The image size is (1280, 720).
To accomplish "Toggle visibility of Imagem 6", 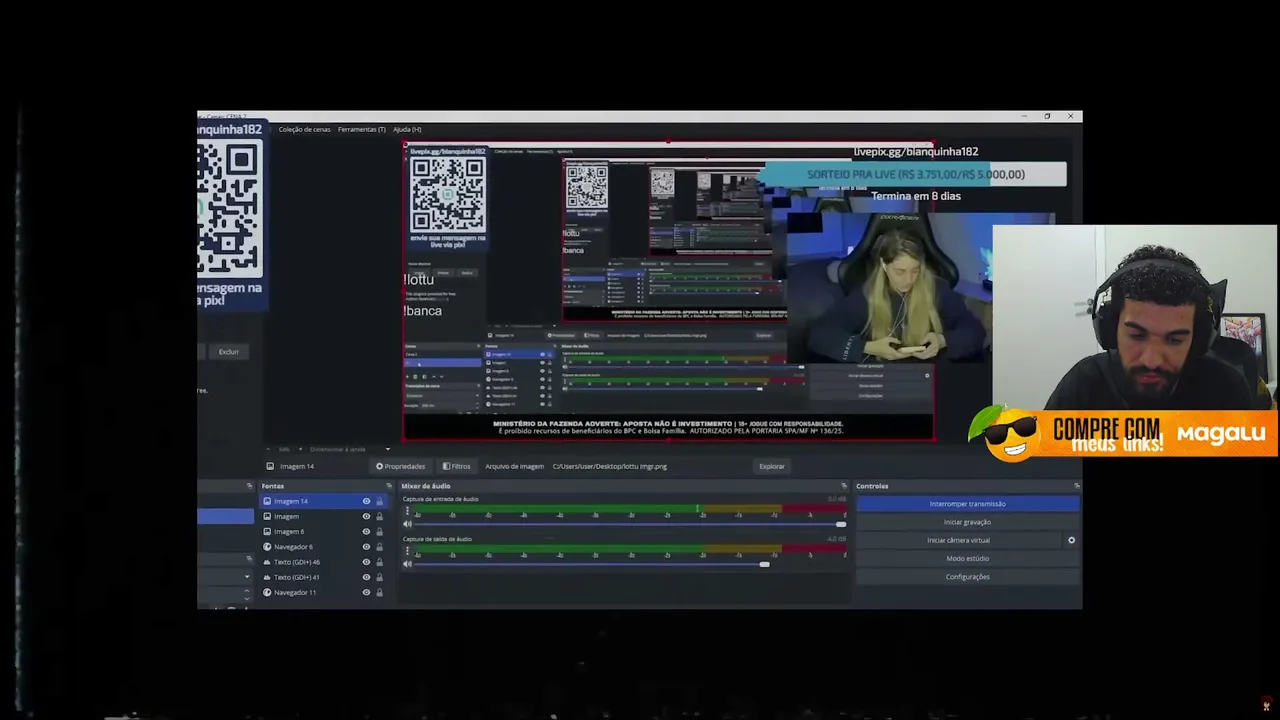I will (366, 531).
